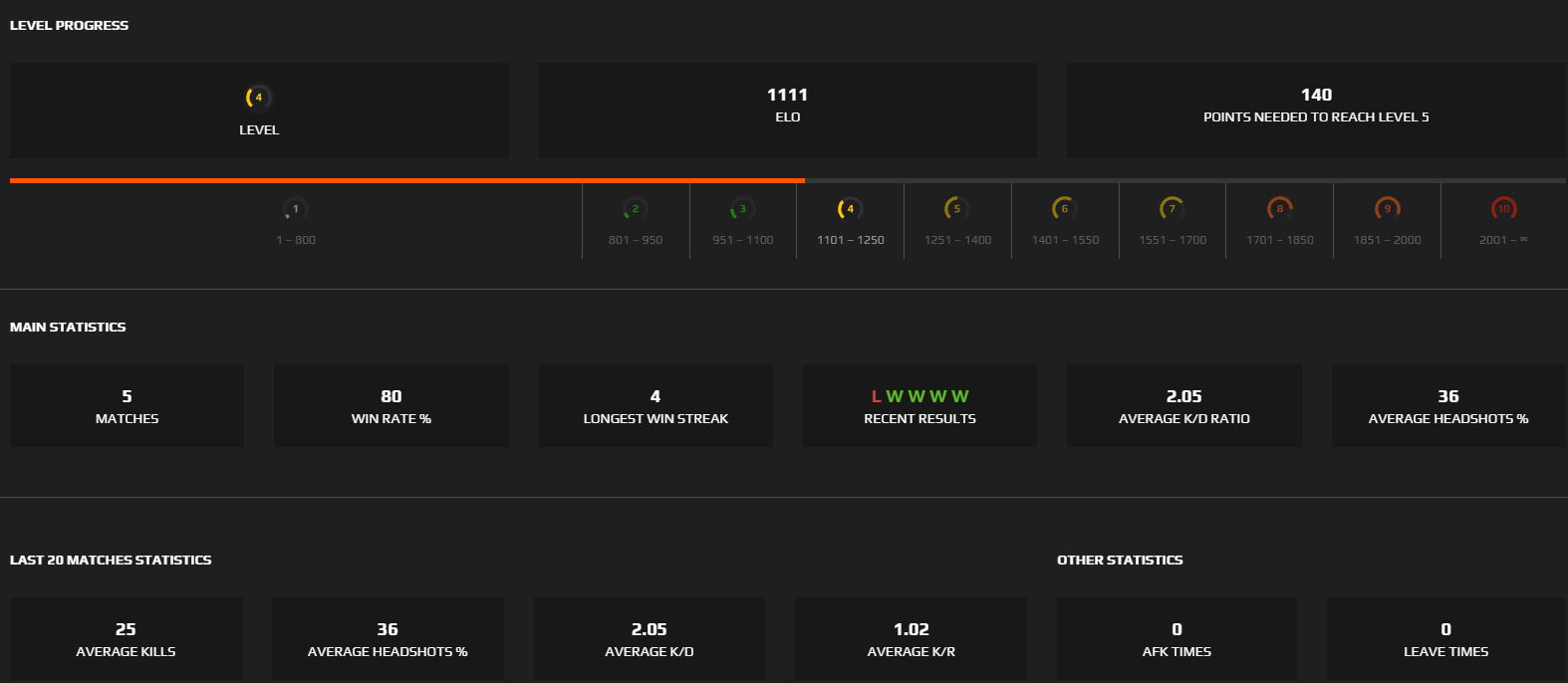Click the LAST 20 MATCHES STATISTICS heading

(111, 561)
